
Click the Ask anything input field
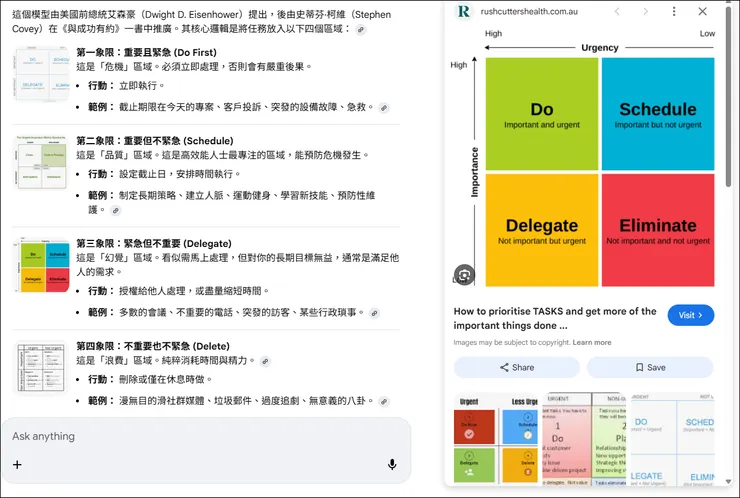tap(206, 436)
